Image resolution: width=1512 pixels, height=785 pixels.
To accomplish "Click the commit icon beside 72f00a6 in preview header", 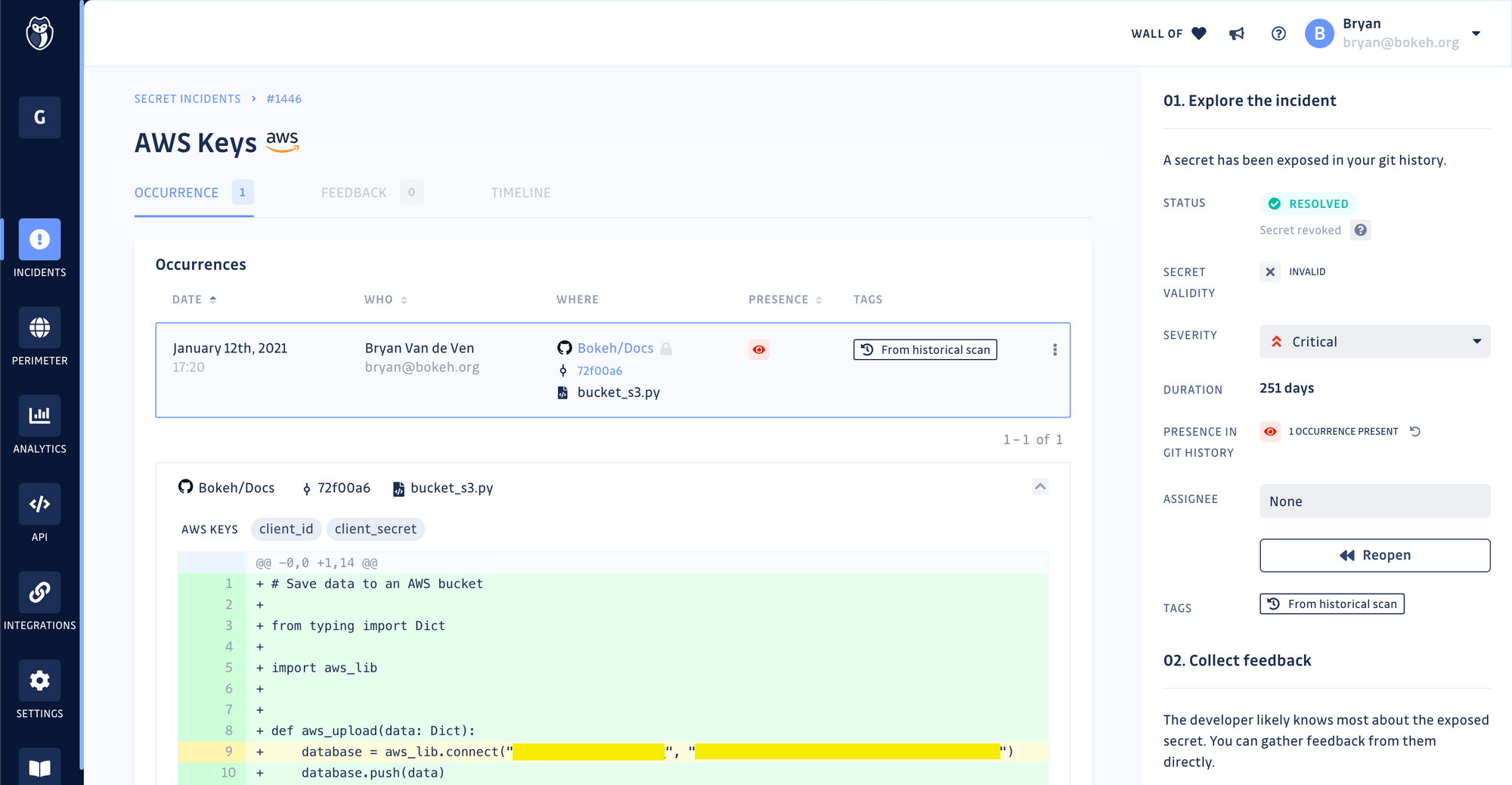I will click(x=306, y=489).
